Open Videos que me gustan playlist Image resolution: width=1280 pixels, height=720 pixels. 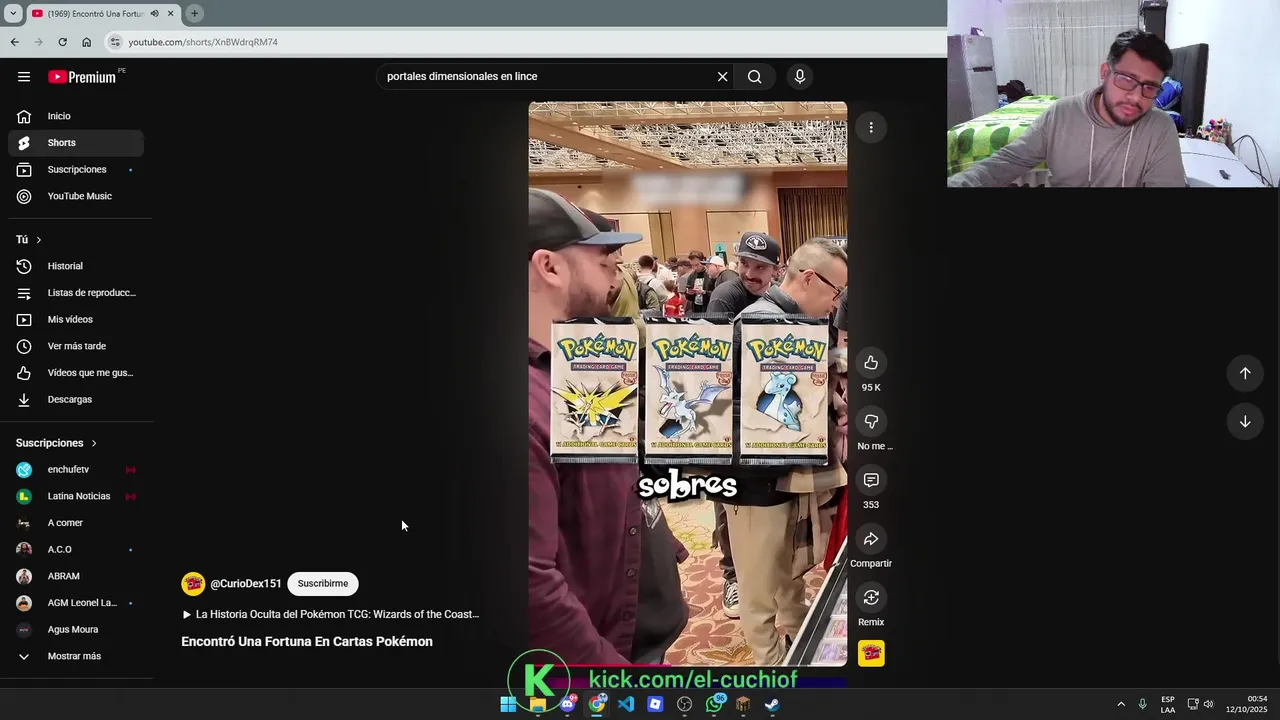76,373
